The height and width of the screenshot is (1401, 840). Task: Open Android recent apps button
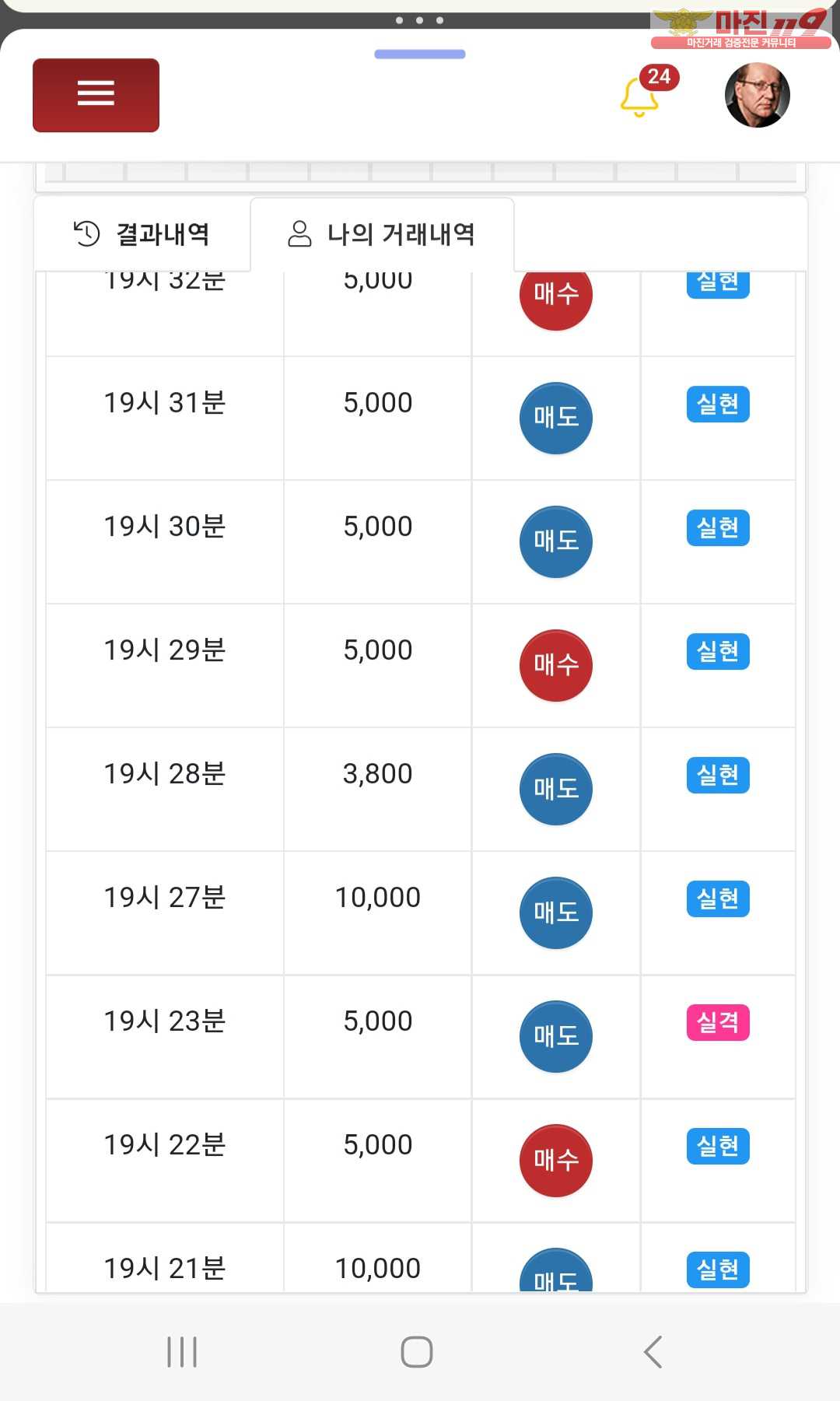(x=182, y=1352)
